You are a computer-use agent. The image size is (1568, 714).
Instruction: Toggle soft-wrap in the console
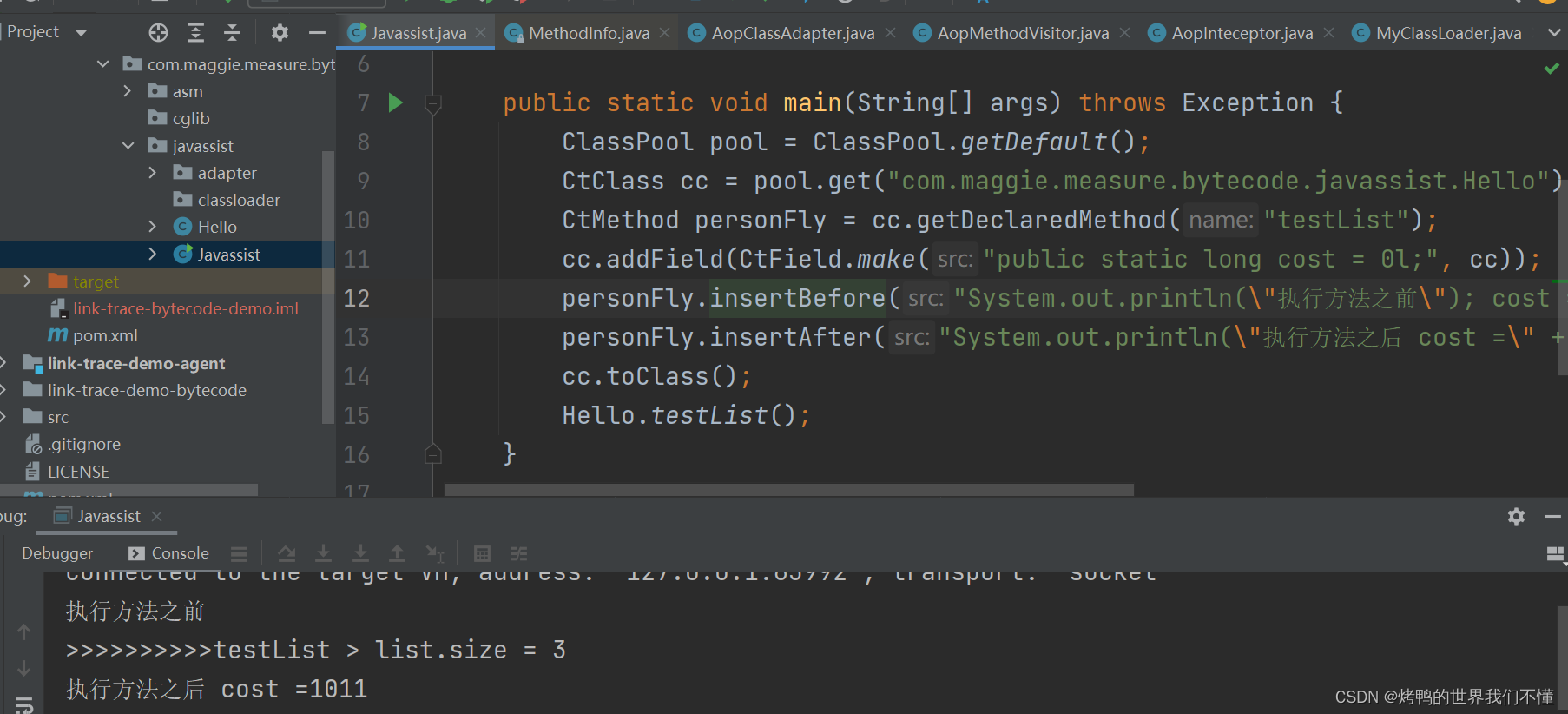click(24, 704)
